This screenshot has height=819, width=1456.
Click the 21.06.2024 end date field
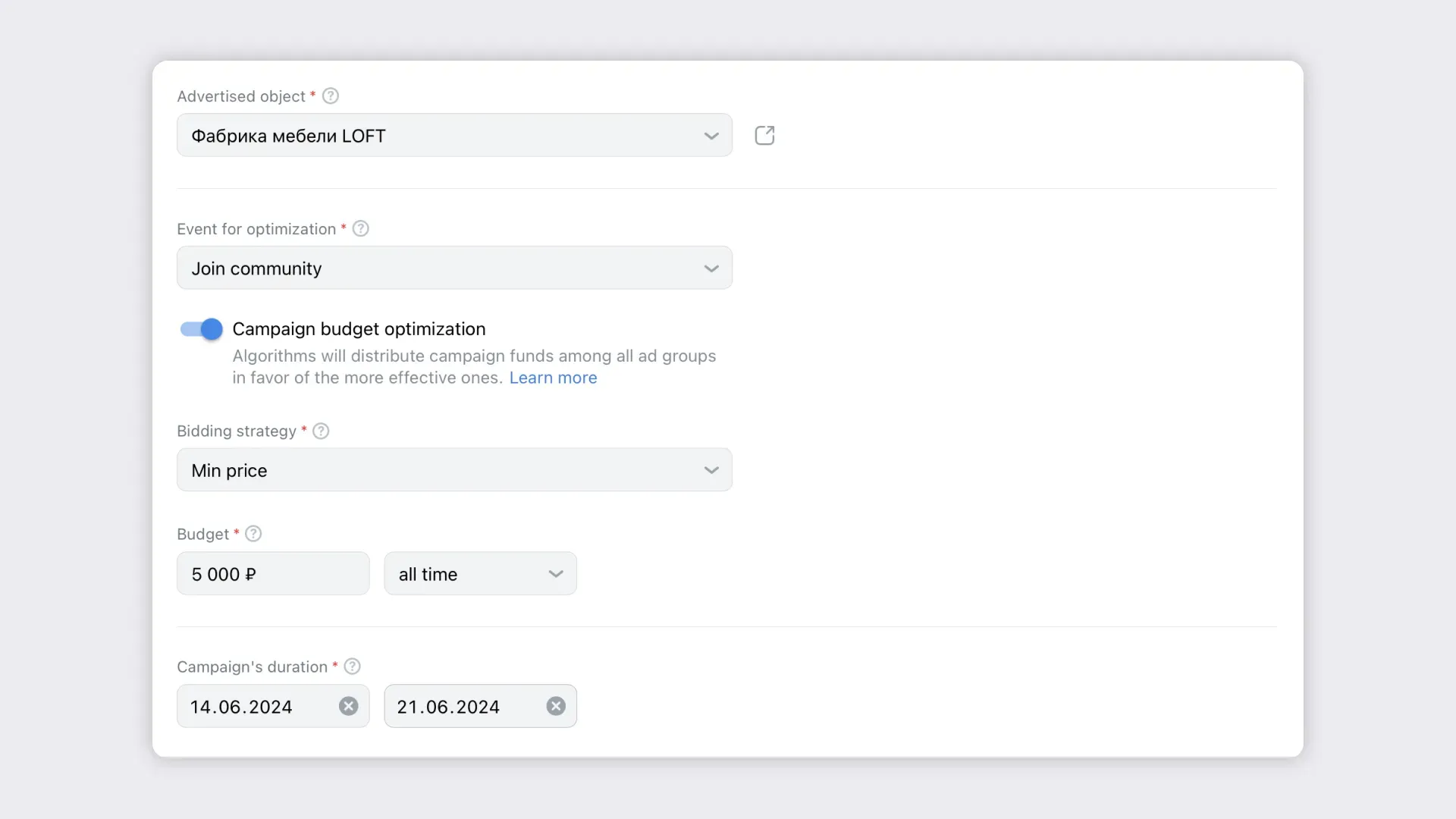pos(457,707)
